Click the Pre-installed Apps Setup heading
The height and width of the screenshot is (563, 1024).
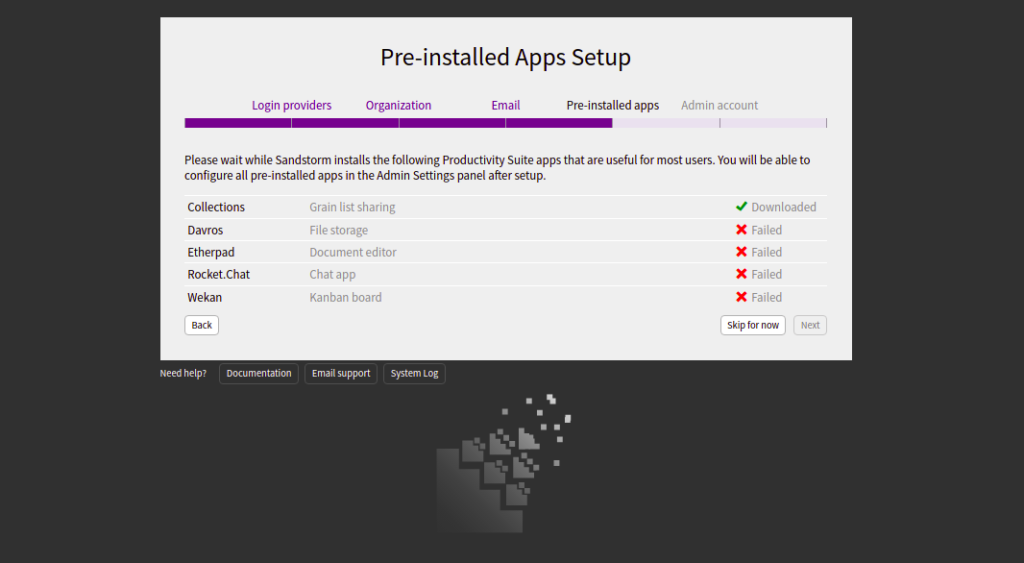point(505,57)
